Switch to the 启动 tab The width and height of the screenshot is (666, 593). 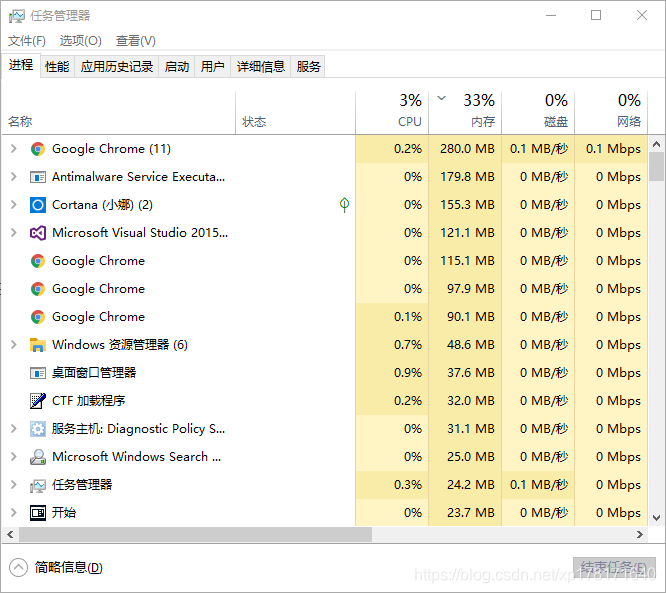[177, 67]
